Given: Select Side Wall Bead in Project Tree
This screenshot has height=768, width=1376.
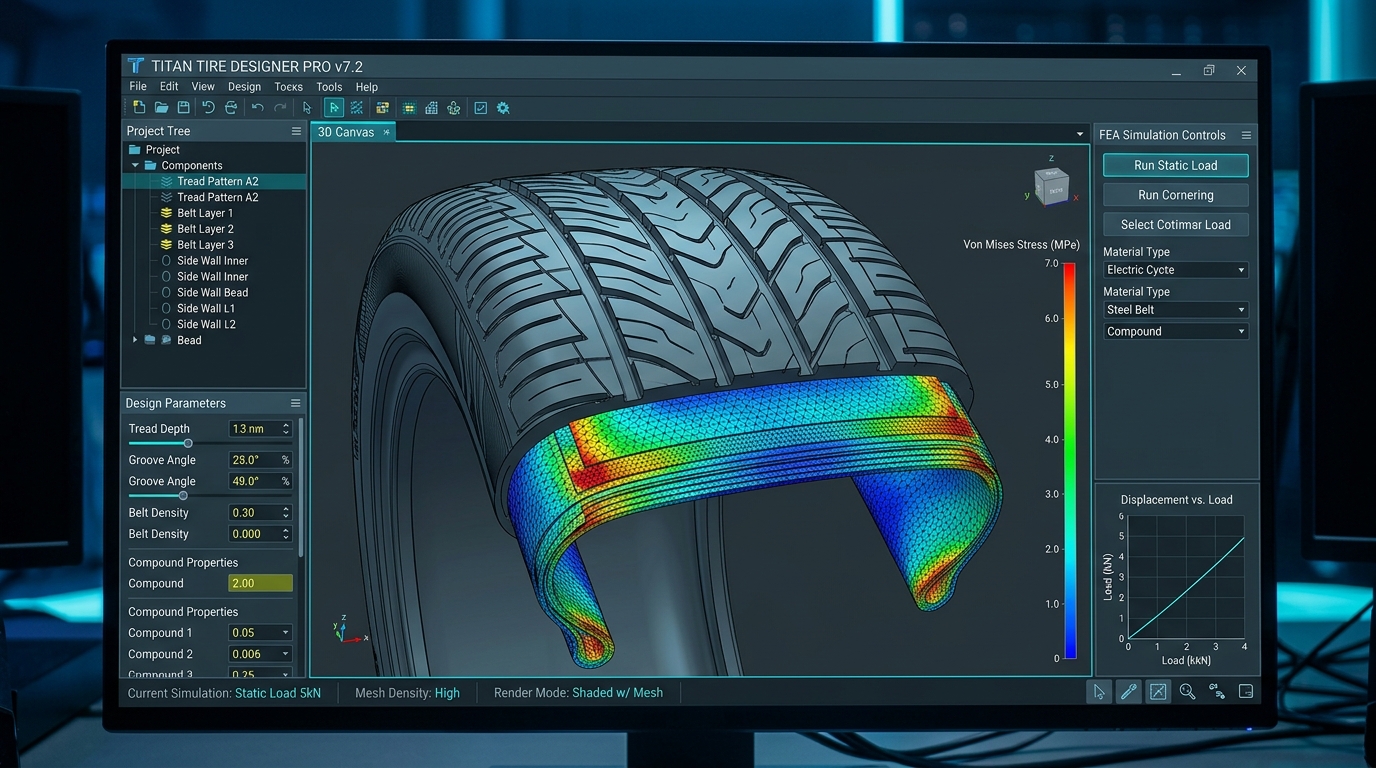Looking at the screenshot, I should pyautogui.click(x=212, y=292).
